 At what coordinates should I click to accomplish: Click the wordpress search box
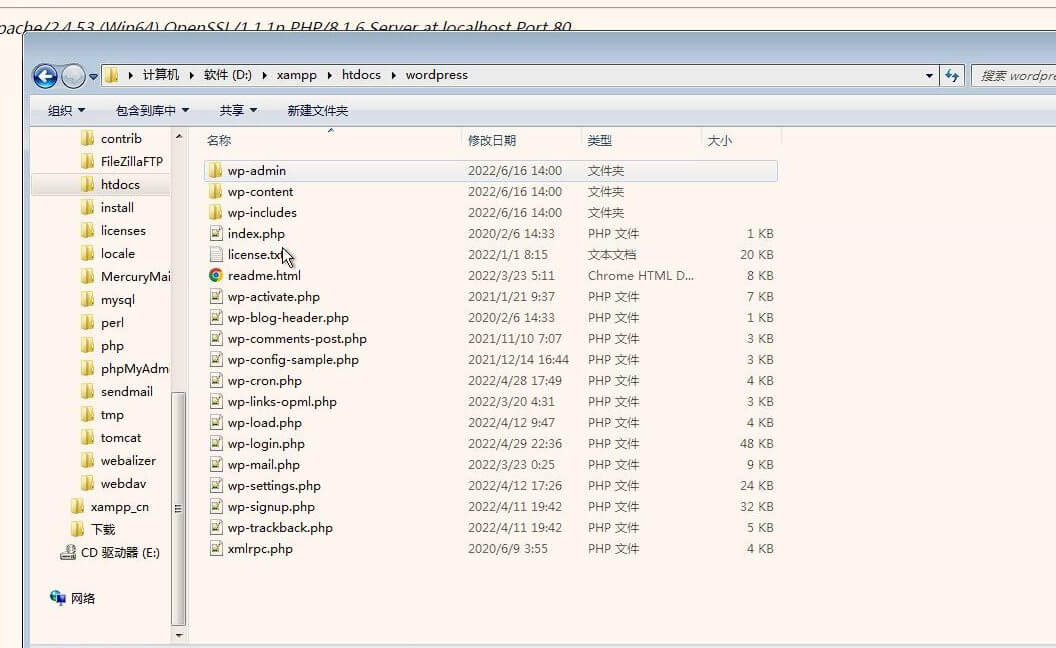(1014, 75)
